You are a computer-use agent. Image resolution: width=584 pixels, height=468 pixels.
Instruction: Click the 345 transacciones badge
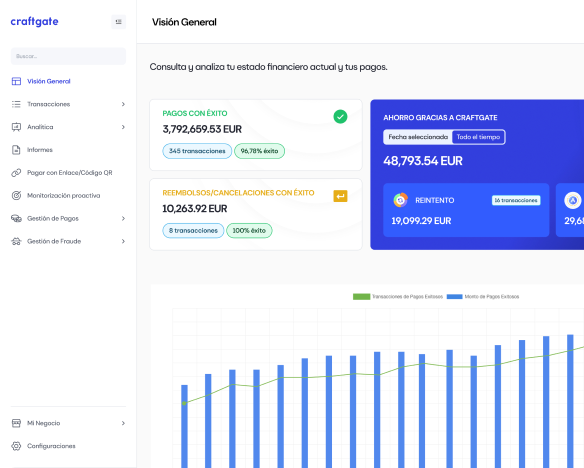pos(197,151)
